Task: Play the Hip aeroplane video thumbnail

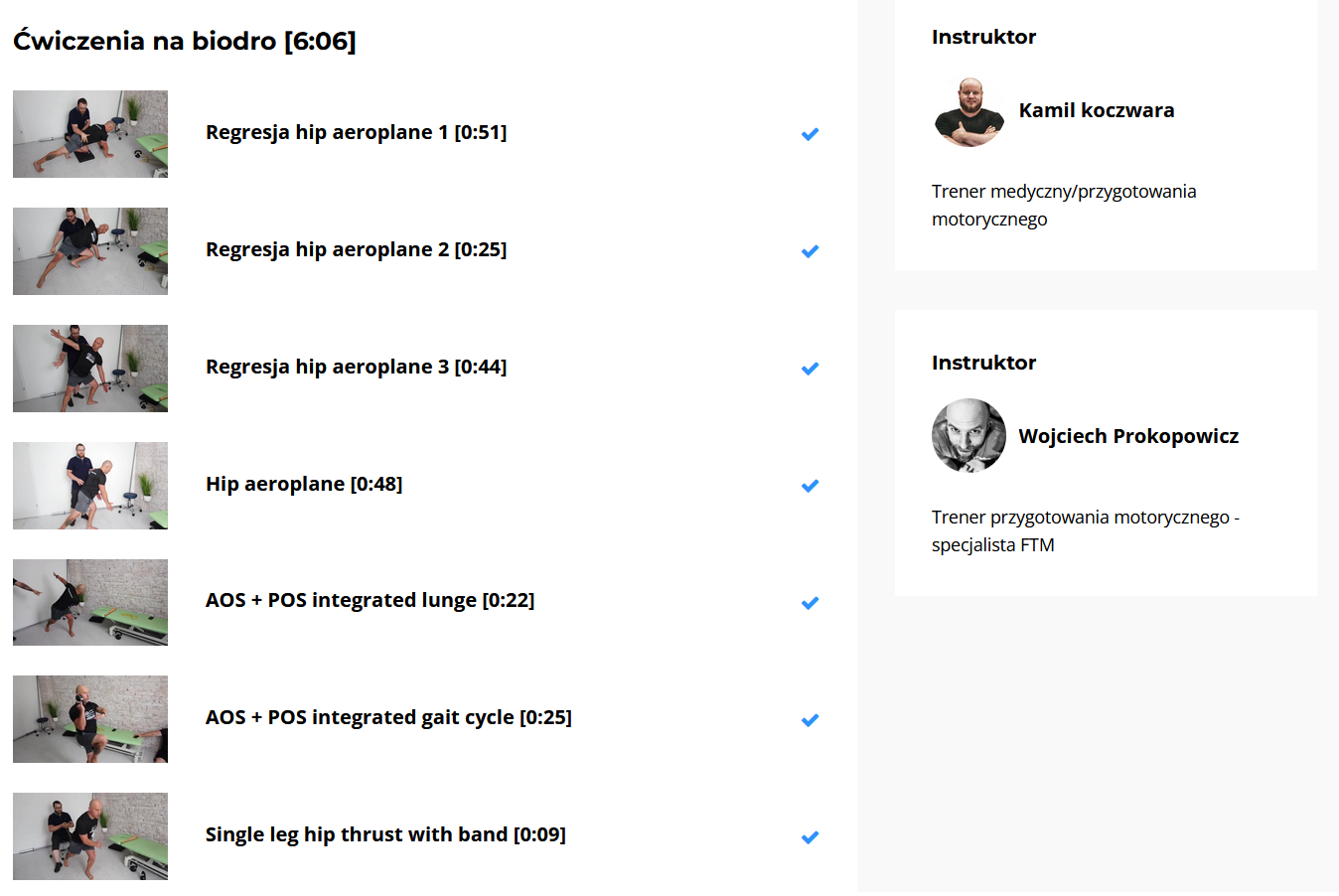Action: coord(90,486)
